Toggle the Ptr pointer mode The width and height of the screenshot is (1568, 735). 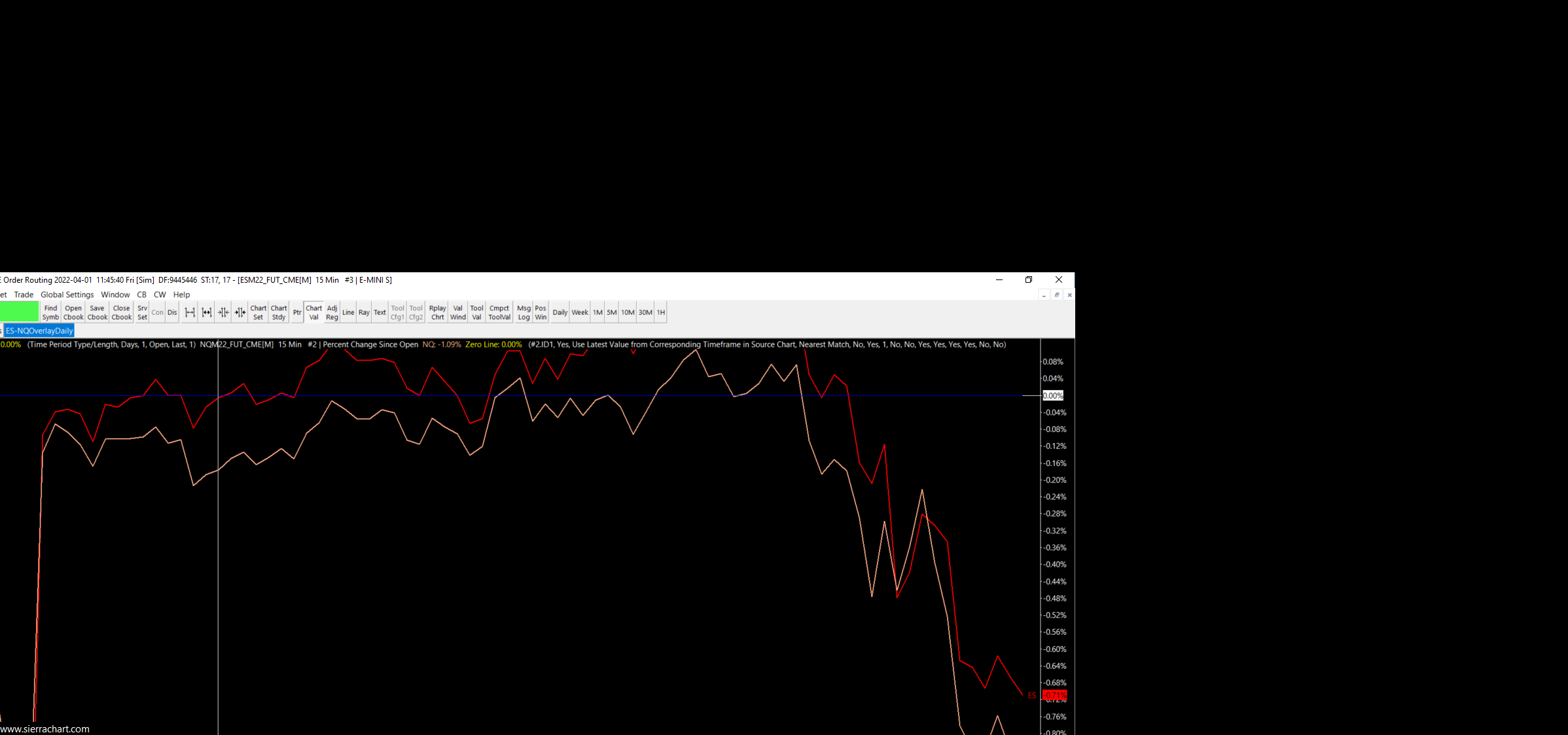[297, 312]
